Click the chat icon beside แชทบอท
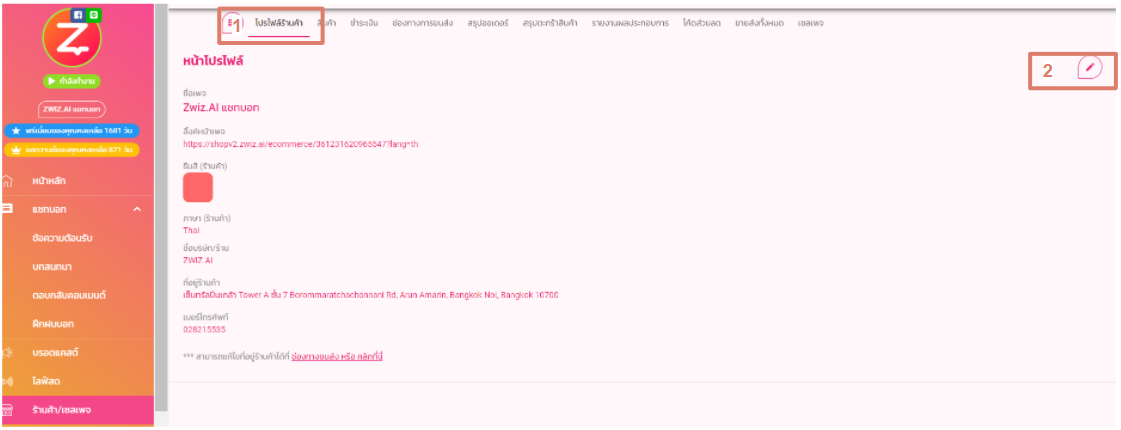The width and height of the screenshot is (1121, 430). [8, 209]
